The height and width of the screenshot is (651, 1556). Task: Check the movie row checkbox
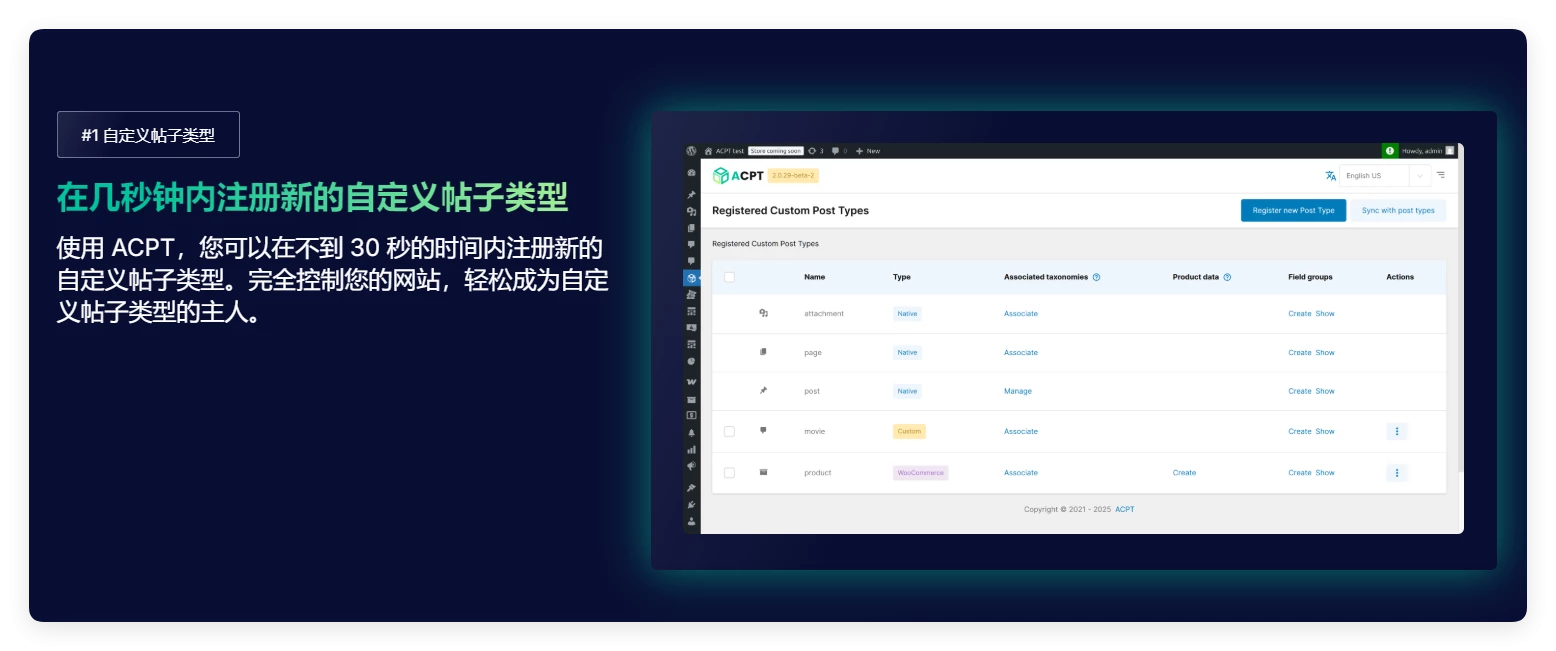[729, 431]
